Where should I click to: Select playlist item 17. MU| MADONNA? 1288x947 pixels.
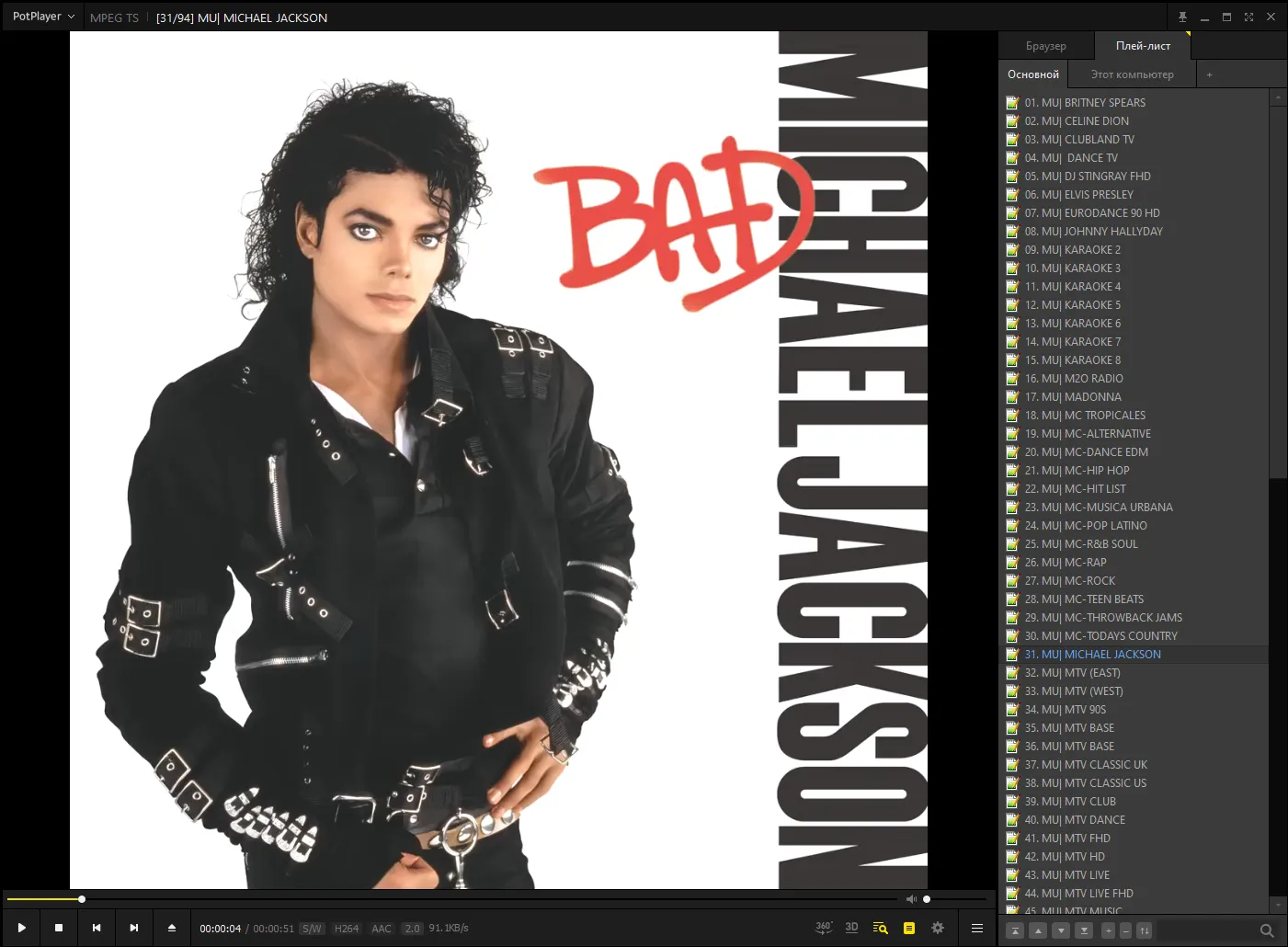pyautogui.click(x=1134, y=397)
